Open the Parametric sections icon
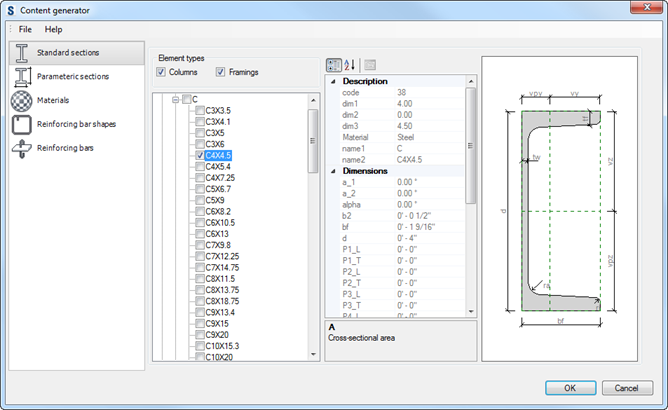Screen dimensions: 668x410 [21, 77]
